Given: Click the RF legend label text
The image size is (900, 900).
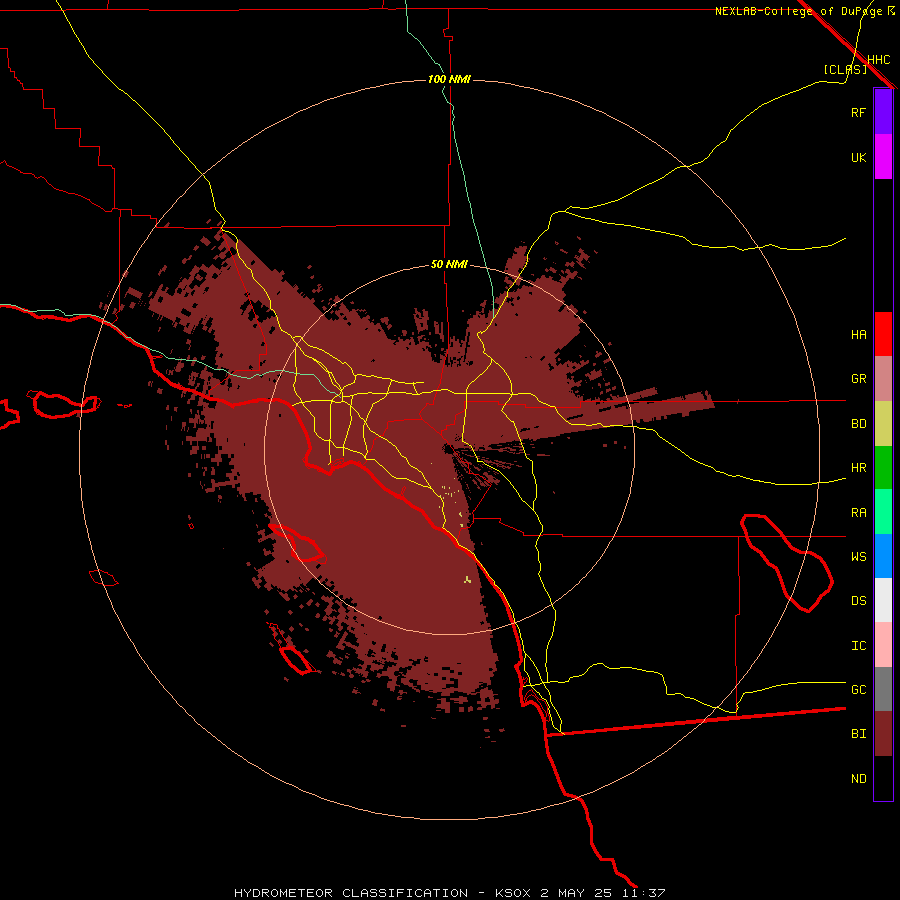Looking at the screenshot, I should pyautogui.click(x=858, y=112).
